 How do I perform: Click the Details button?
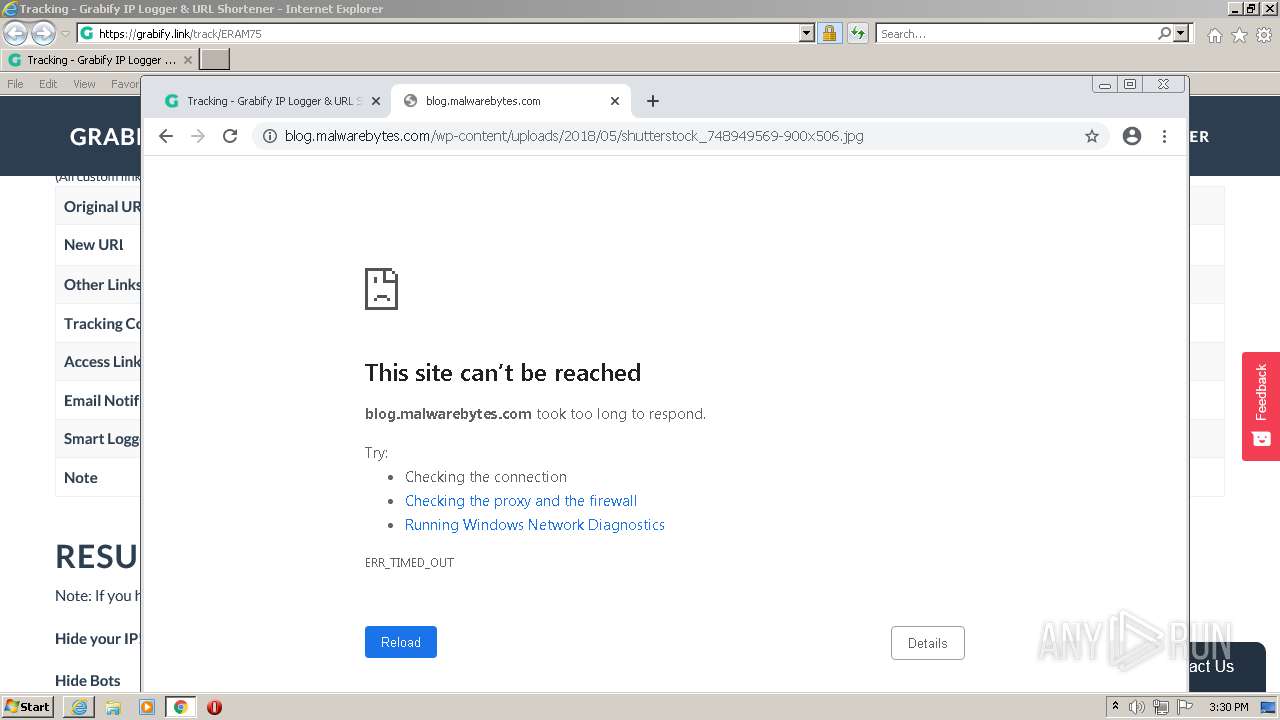pos(928,643)
